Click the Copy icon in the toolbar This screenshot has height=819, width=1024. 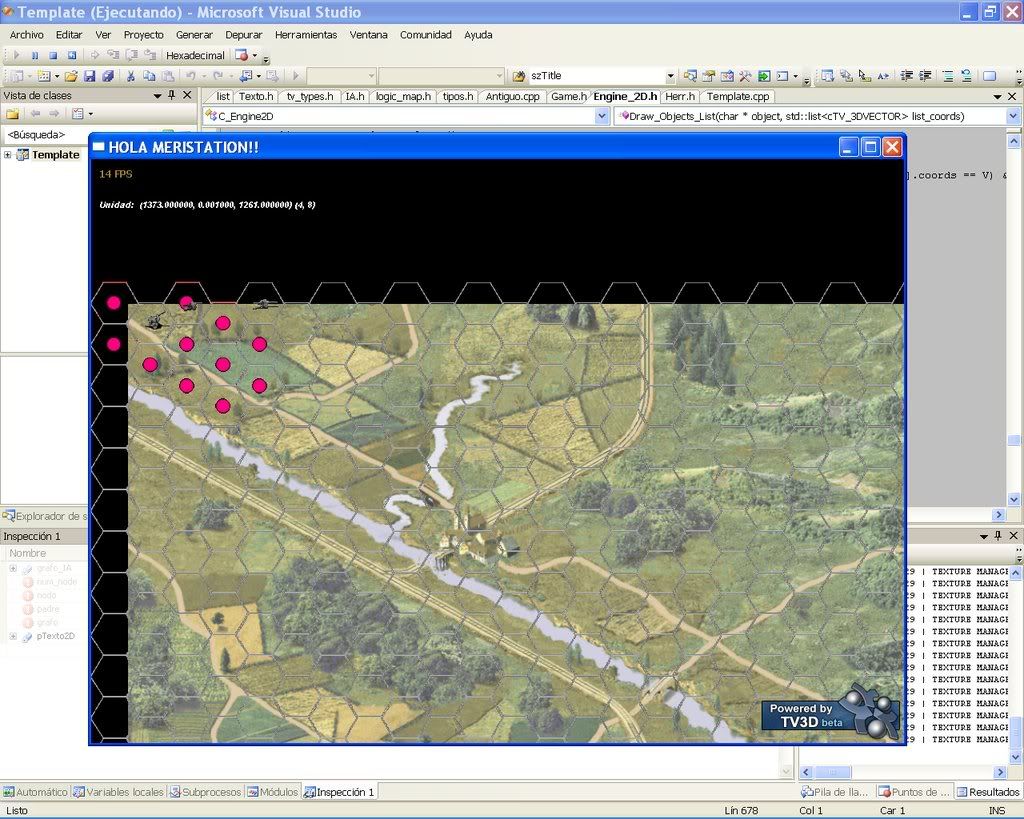pos(149,76)
